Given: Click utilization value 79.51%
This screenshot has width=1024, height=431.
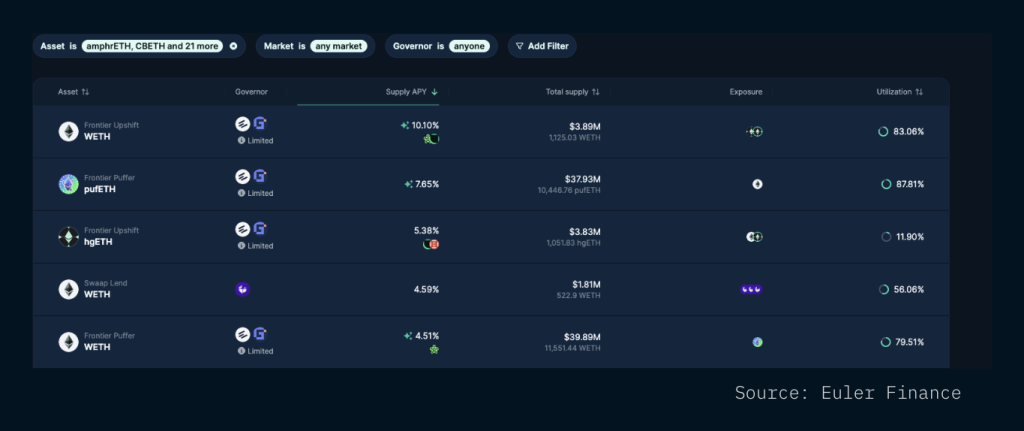Looking at the screenshot, I should click(x=910, y=342).
